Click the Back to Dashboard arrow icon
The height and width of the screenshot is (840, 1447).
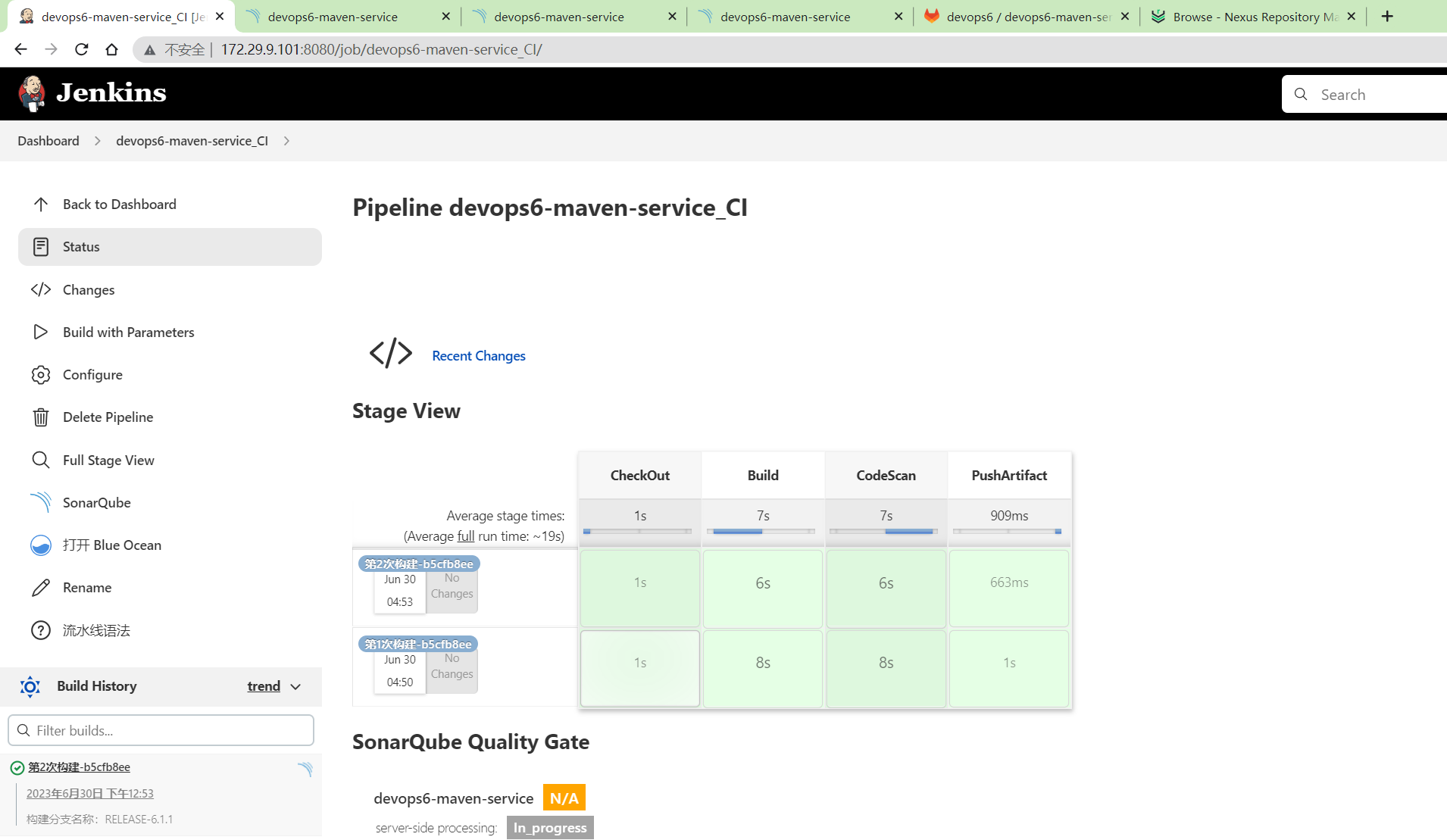click(x=41, y=205)
